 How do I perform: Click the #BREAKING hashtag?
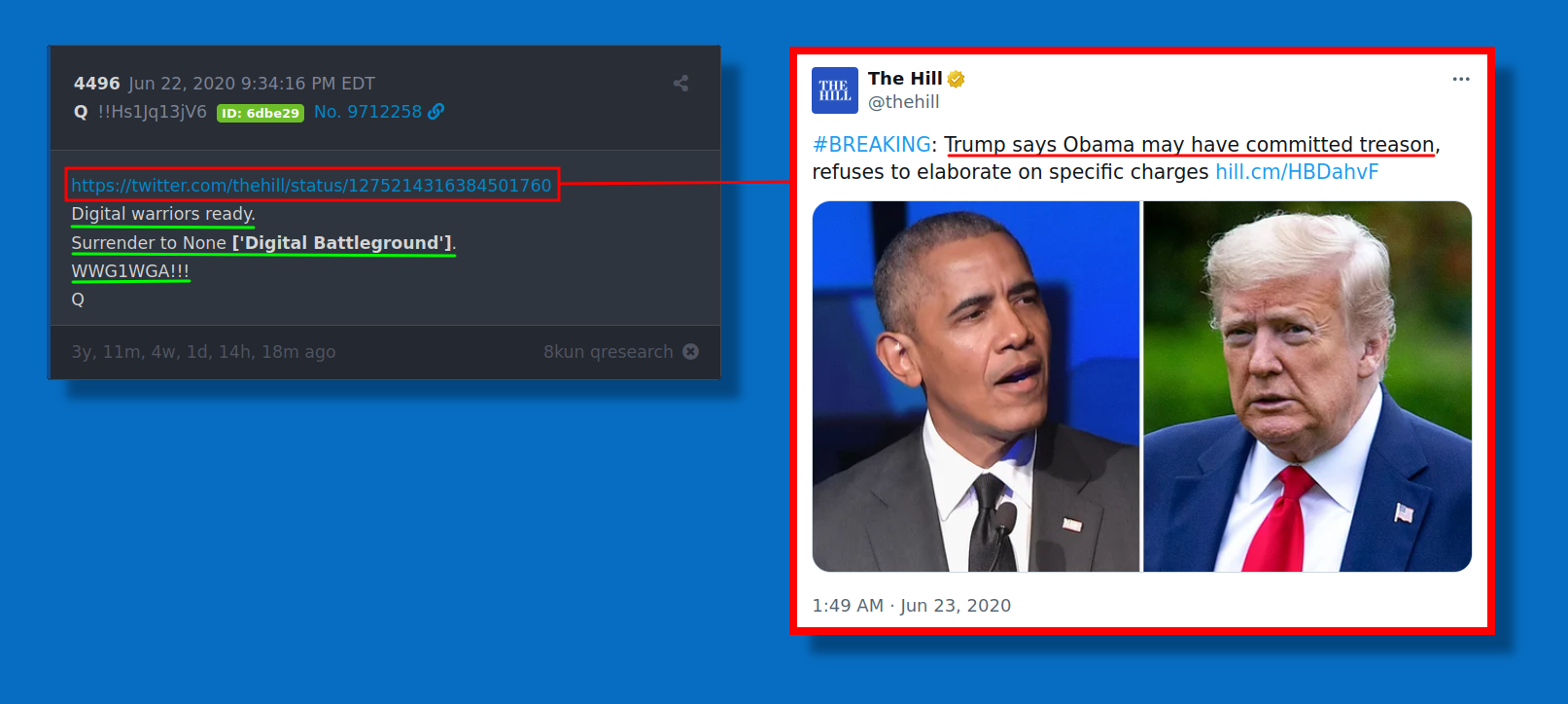click(872, 145)
